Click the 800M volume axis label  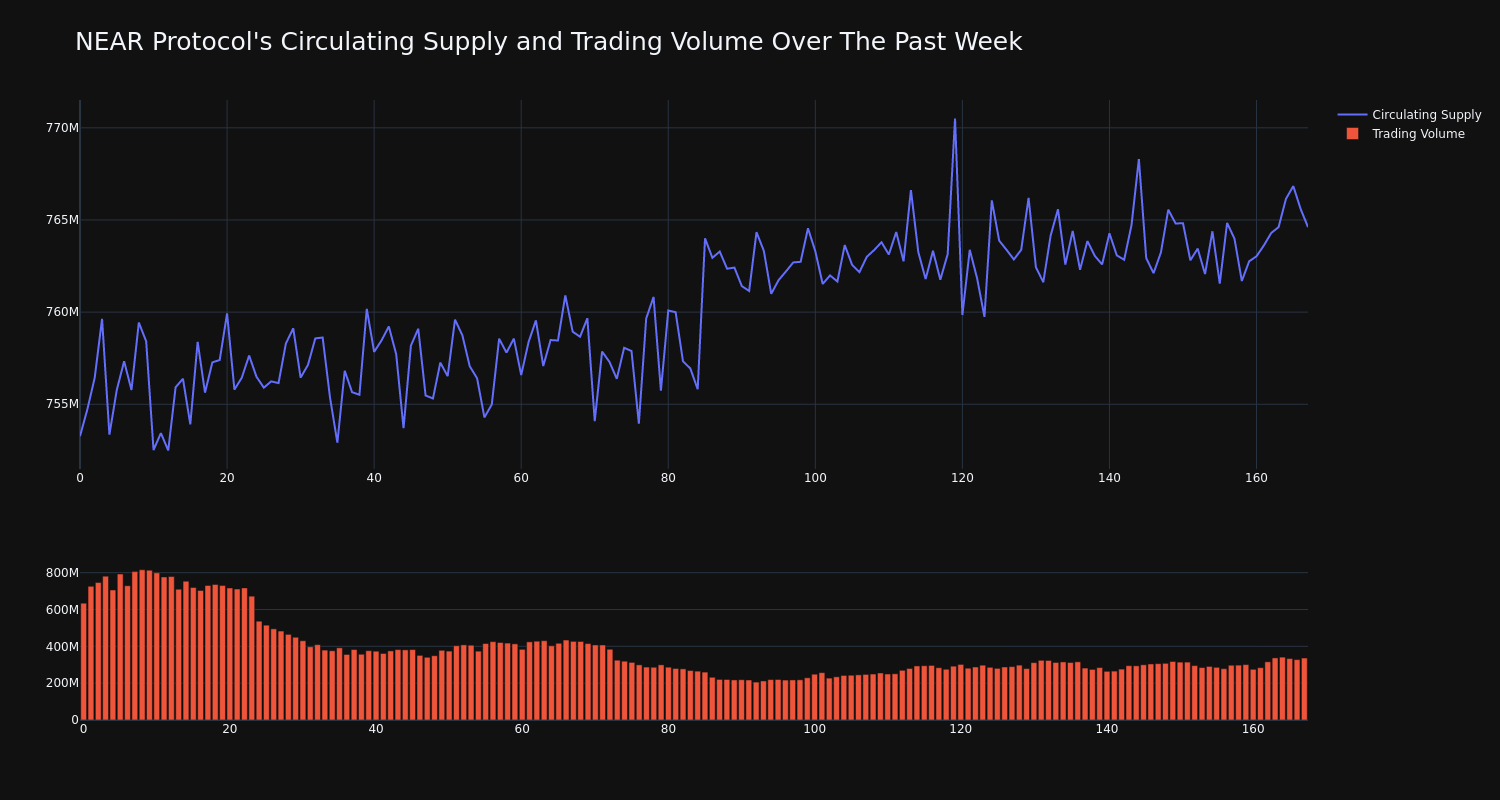click(x=62, y=573)
